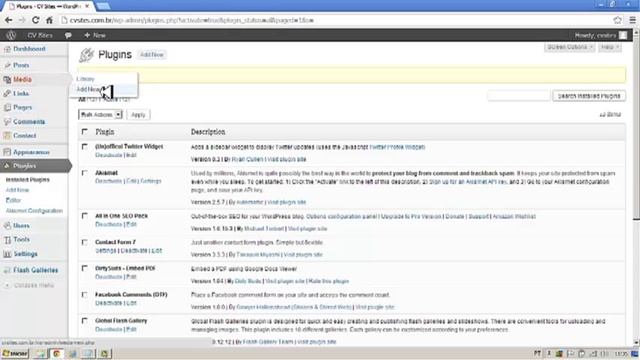
Task: Open the Dashboard sidebar item
Action: [29, 49]
